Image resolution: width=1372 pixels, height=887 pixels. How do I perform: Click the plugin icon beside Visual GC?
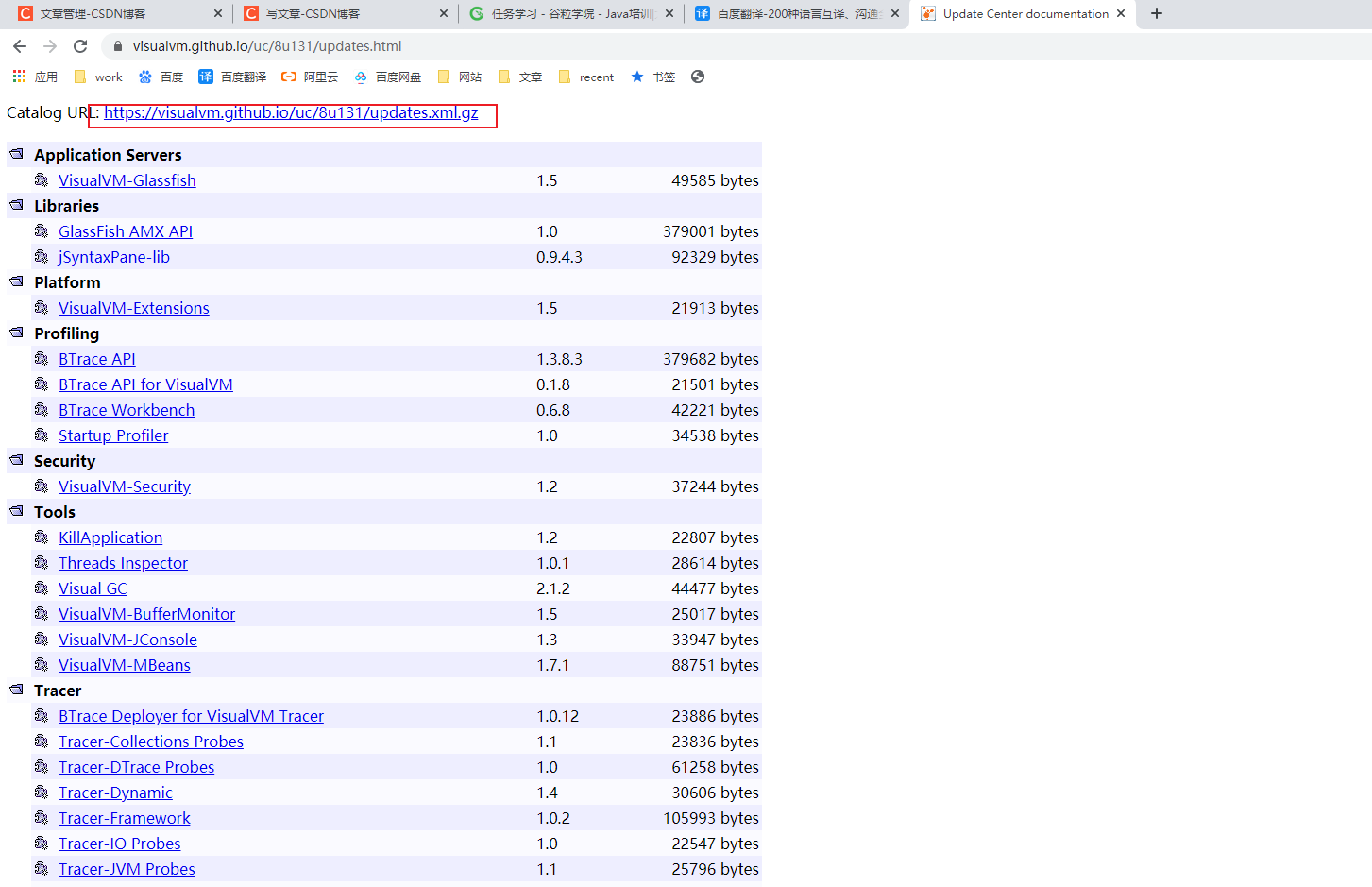click(42, 588)
